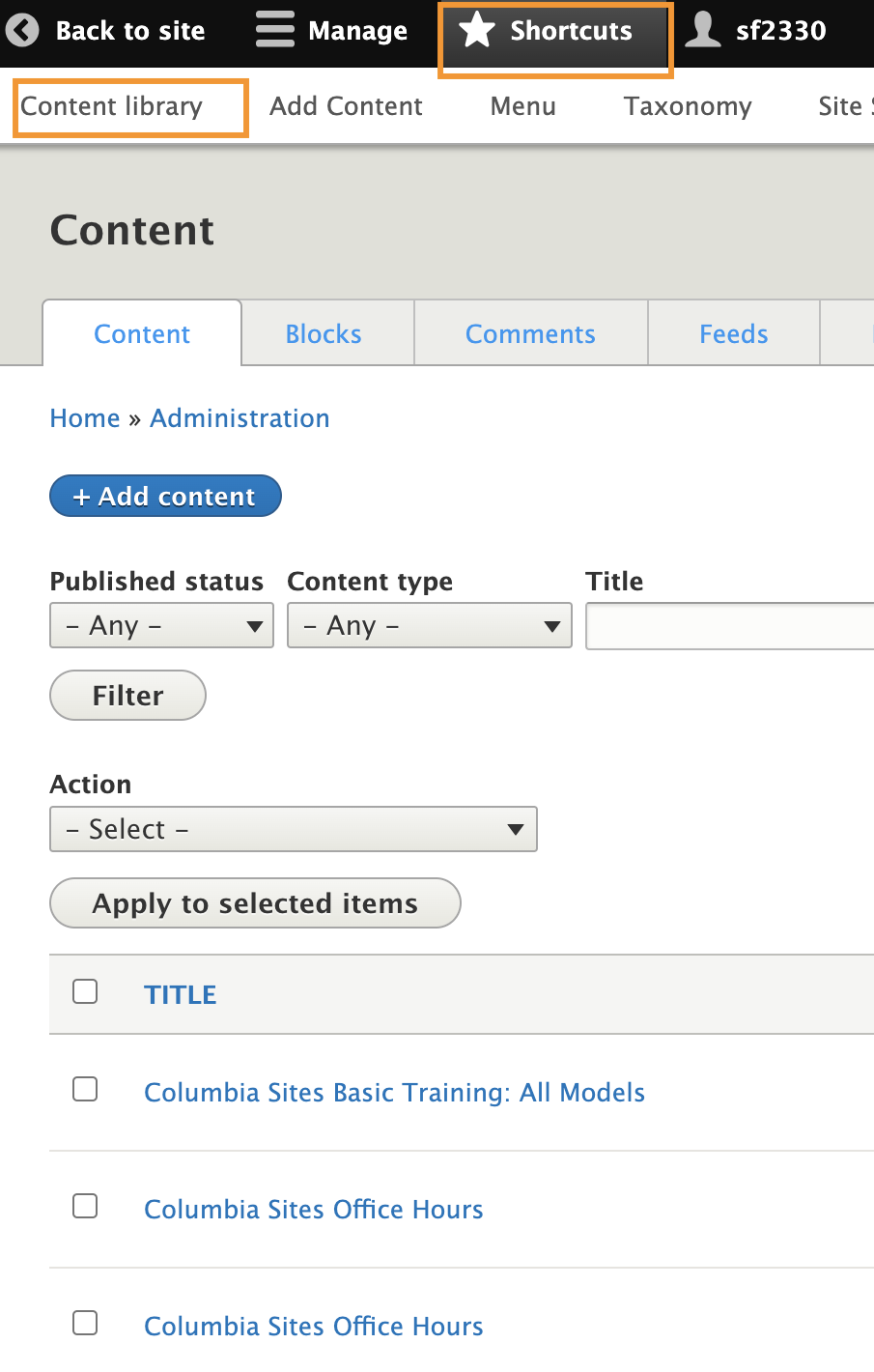Open the Published status dropdown

coord(161,626)
